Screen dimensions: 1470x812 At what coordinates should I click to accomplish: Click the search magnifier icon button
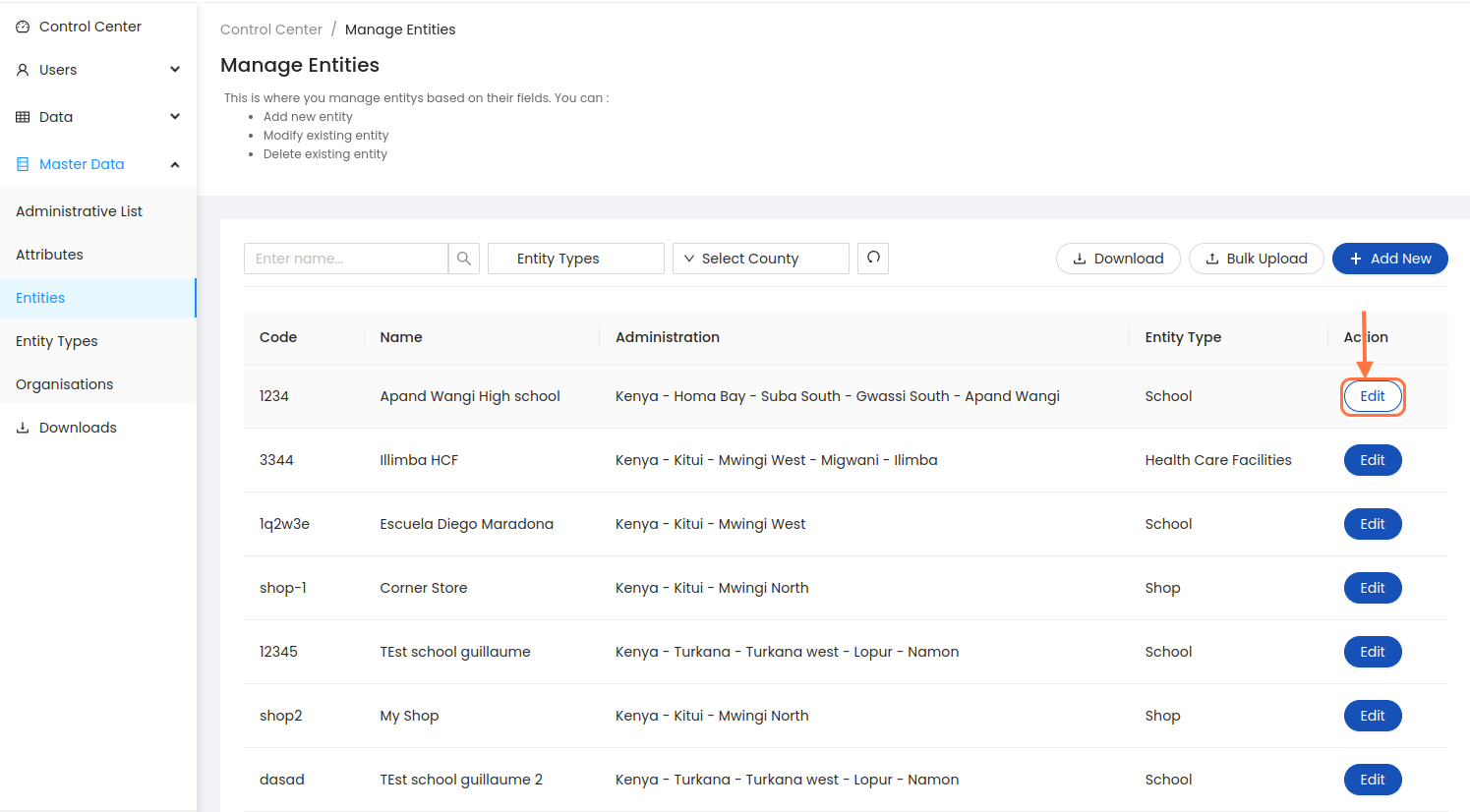(464, 259)
